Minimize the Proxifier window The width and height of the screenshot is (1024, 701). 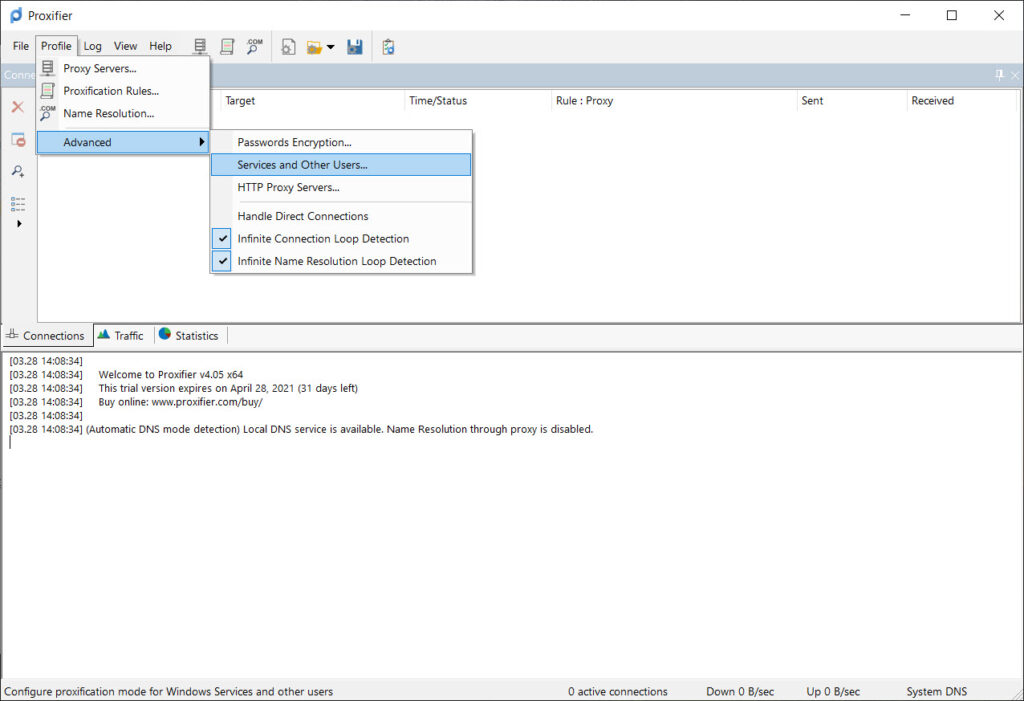point(905,15)
